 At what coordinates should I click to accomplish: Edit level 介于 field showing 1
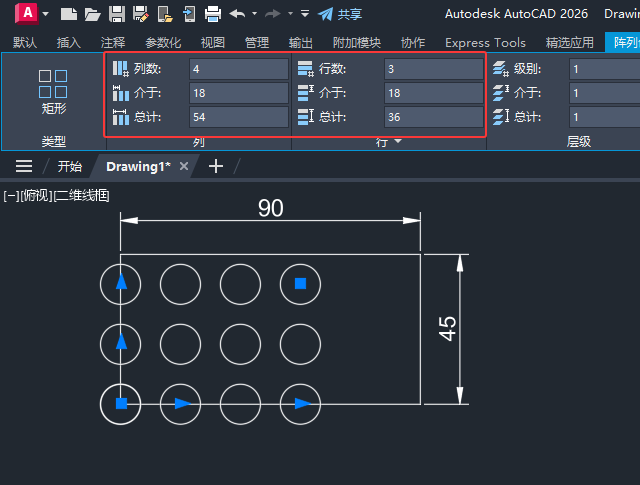[604, 93]
